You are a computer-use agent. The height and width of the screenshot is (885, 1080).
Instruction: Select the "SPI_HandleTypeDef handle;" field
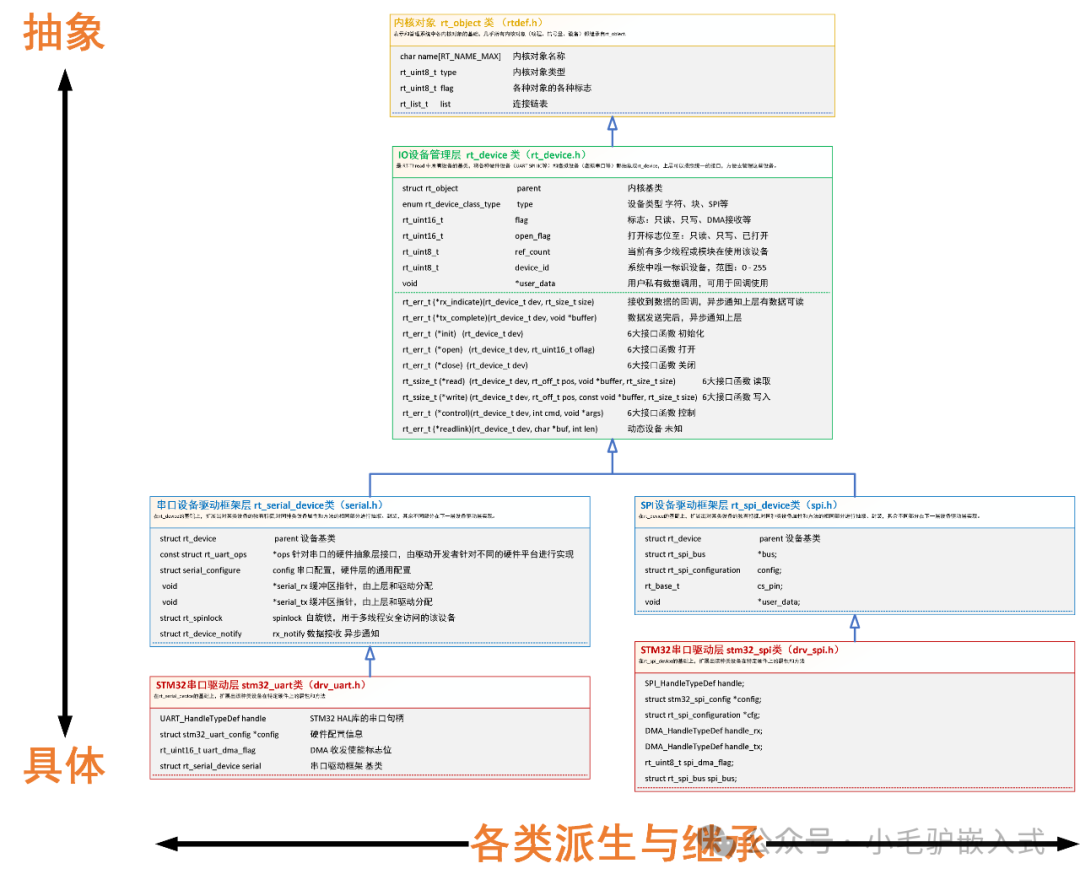point(694,683)
